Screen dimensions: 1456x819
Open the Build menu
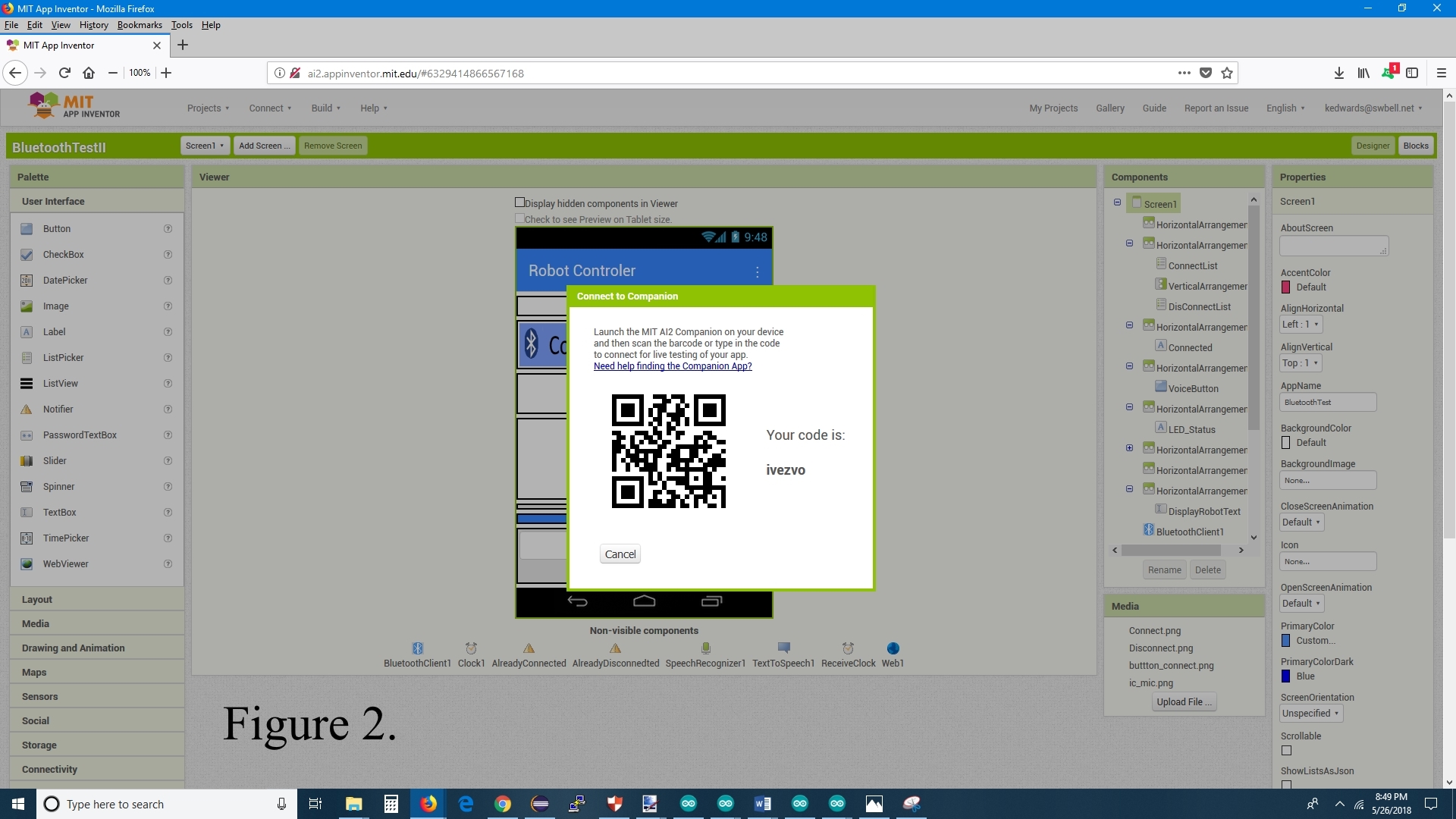[x=325, y=108]
